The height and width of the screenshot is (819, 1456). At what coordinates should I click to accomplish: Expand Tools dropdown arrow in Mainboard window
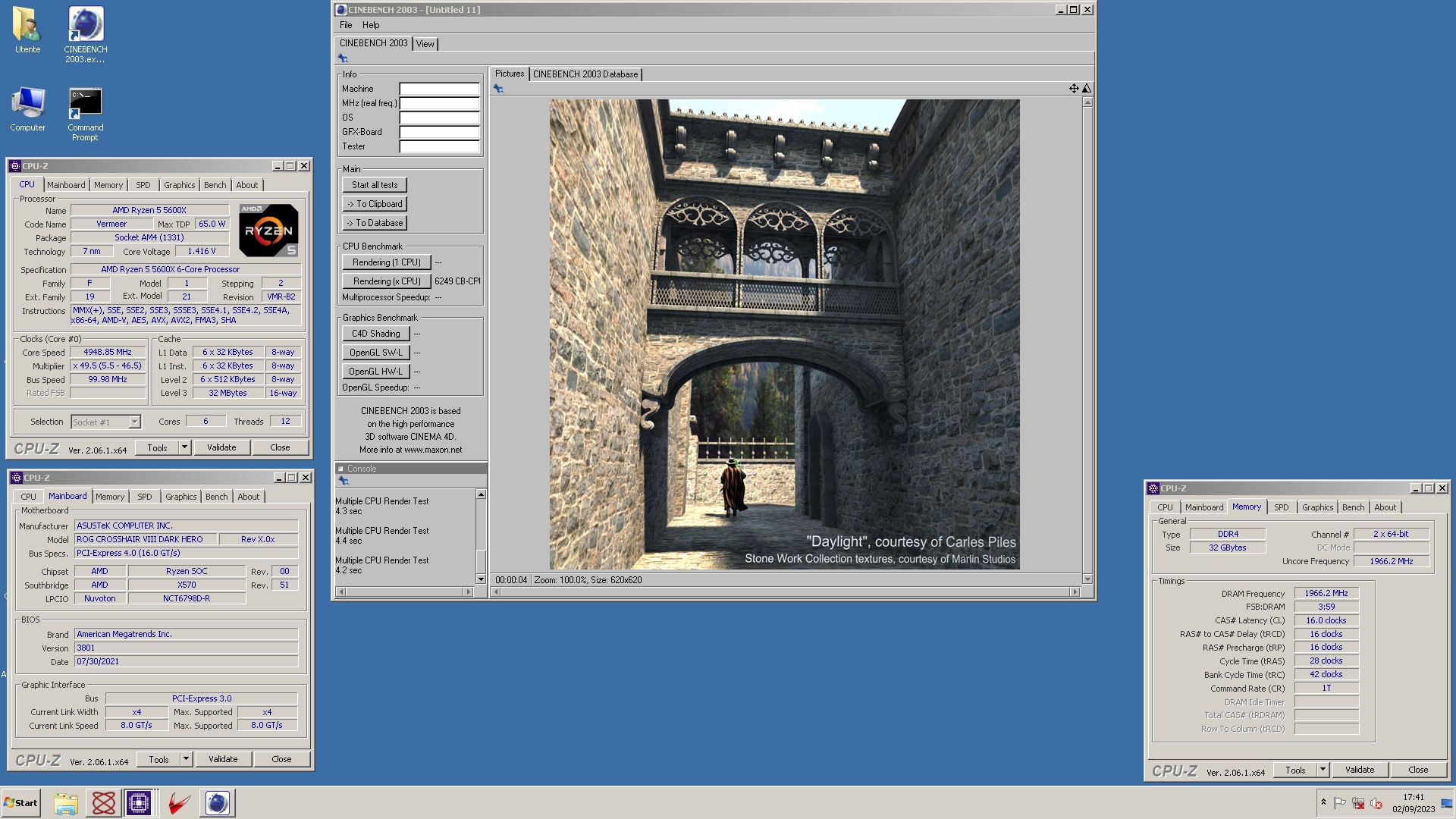185,759
